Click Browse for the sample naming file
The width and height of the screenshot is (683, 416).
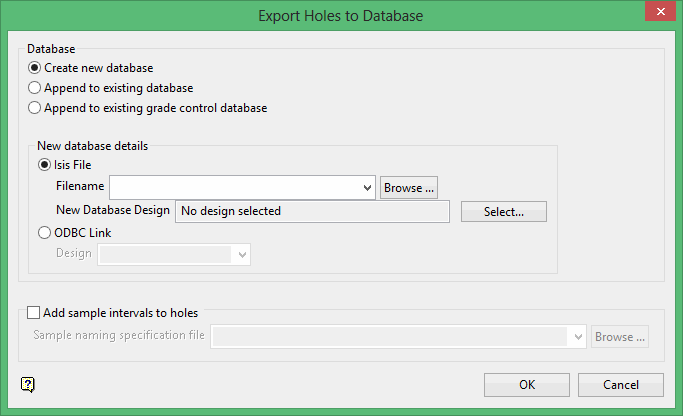[x=619, y=337]
